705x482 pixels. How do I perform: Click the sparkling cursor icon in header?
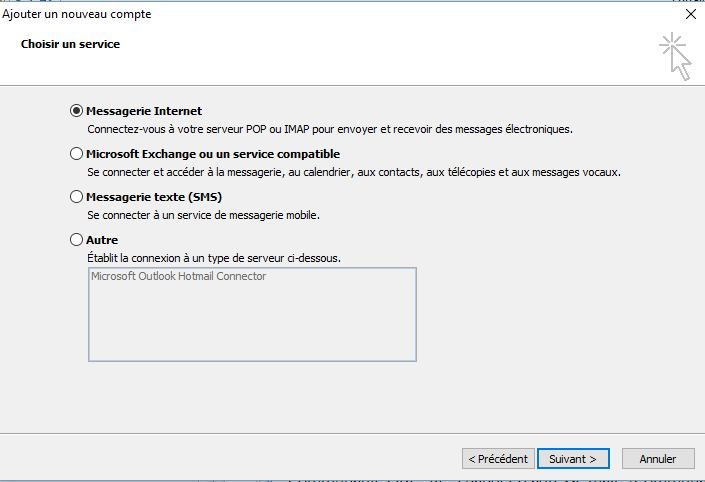tap(676, 56)
